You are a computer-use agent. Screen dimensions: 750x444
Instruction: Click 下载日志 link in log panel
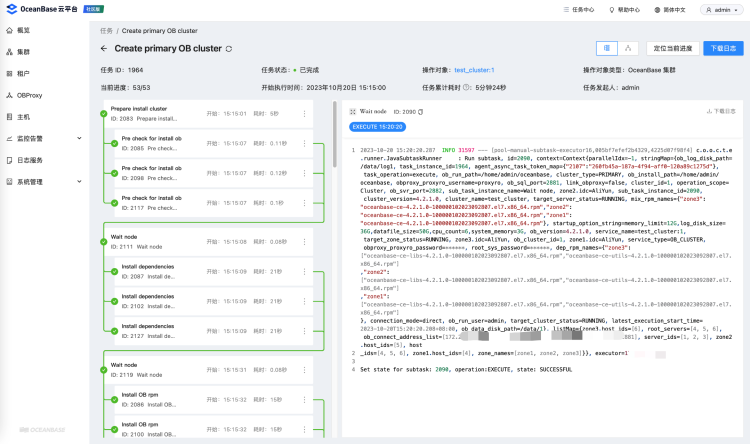721,111
